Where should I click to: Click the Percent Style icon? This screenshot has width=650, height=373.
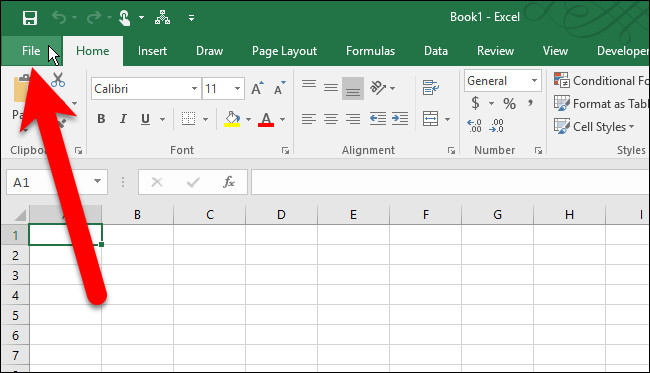coord(509,103)
